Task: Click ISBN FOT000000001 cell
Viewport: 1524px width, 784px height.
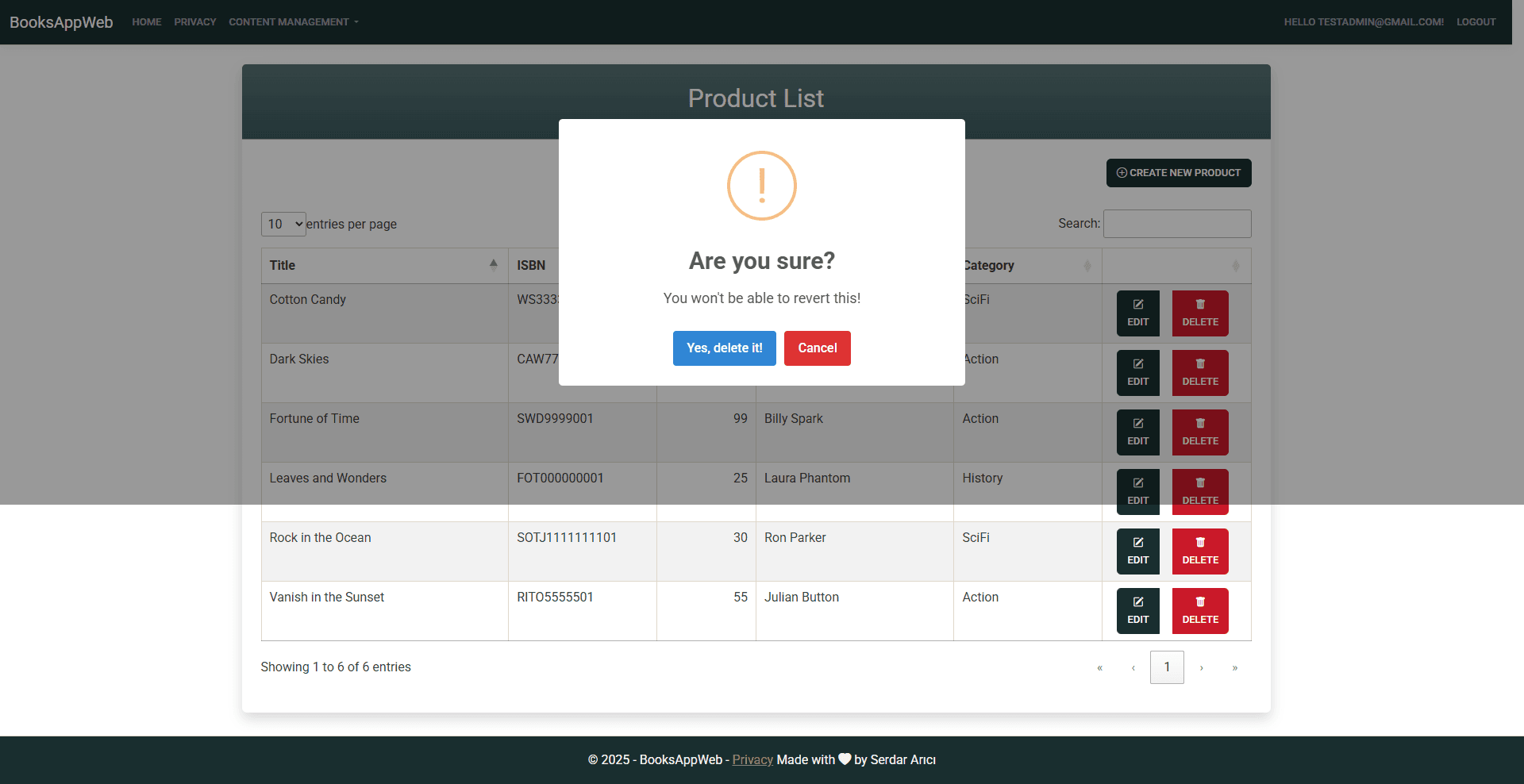Action: (582, 492)
